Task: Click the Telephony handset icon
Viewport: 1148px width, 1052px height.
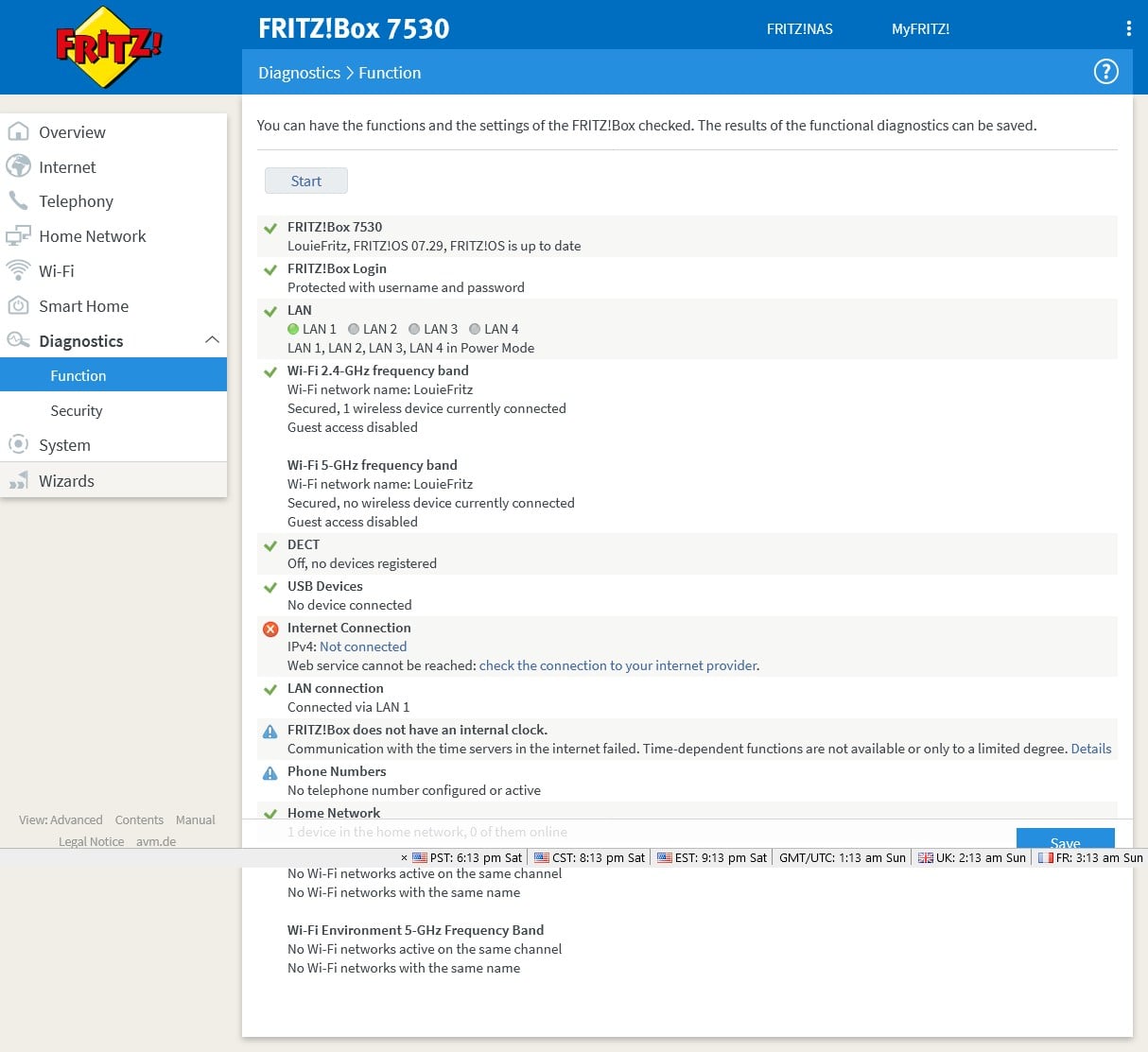Action: pos(18,201)
